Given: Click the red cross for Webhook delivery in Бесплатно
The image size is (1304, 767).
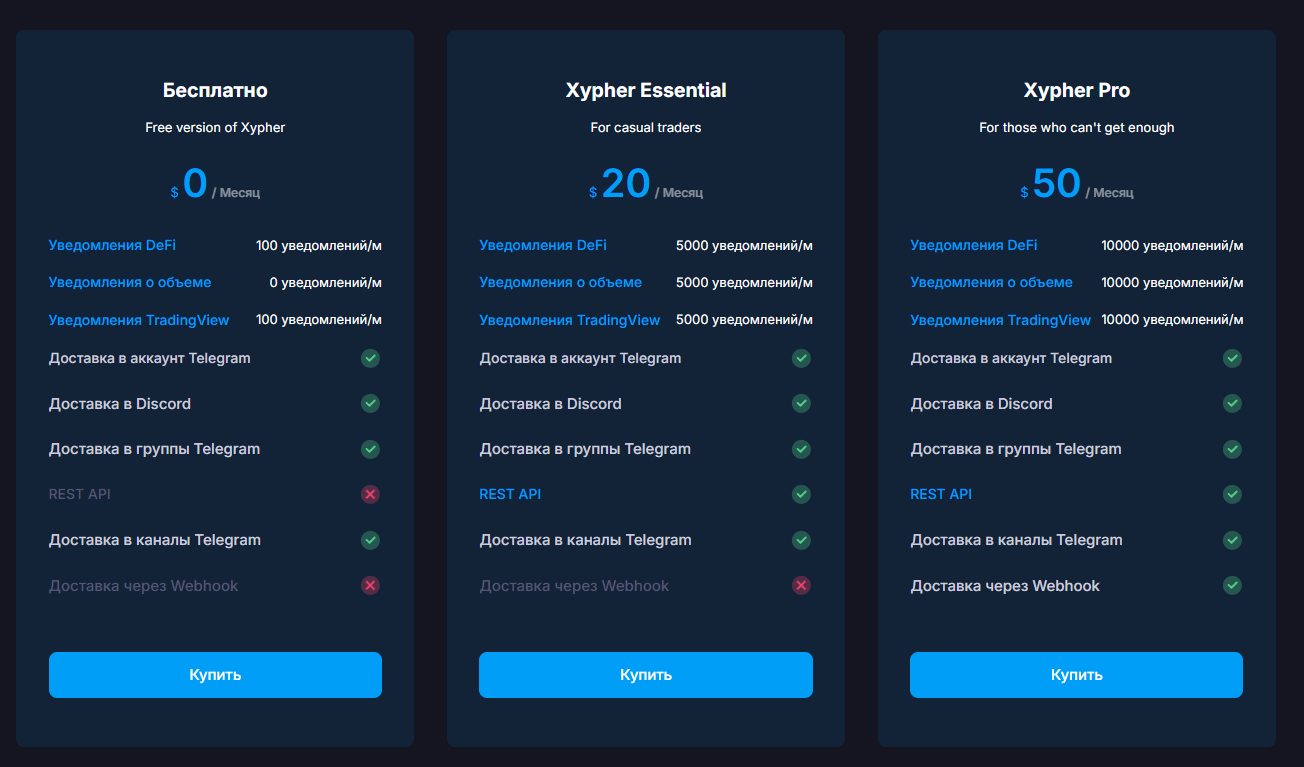Looking at the screenshot, I should pos(371,585).
